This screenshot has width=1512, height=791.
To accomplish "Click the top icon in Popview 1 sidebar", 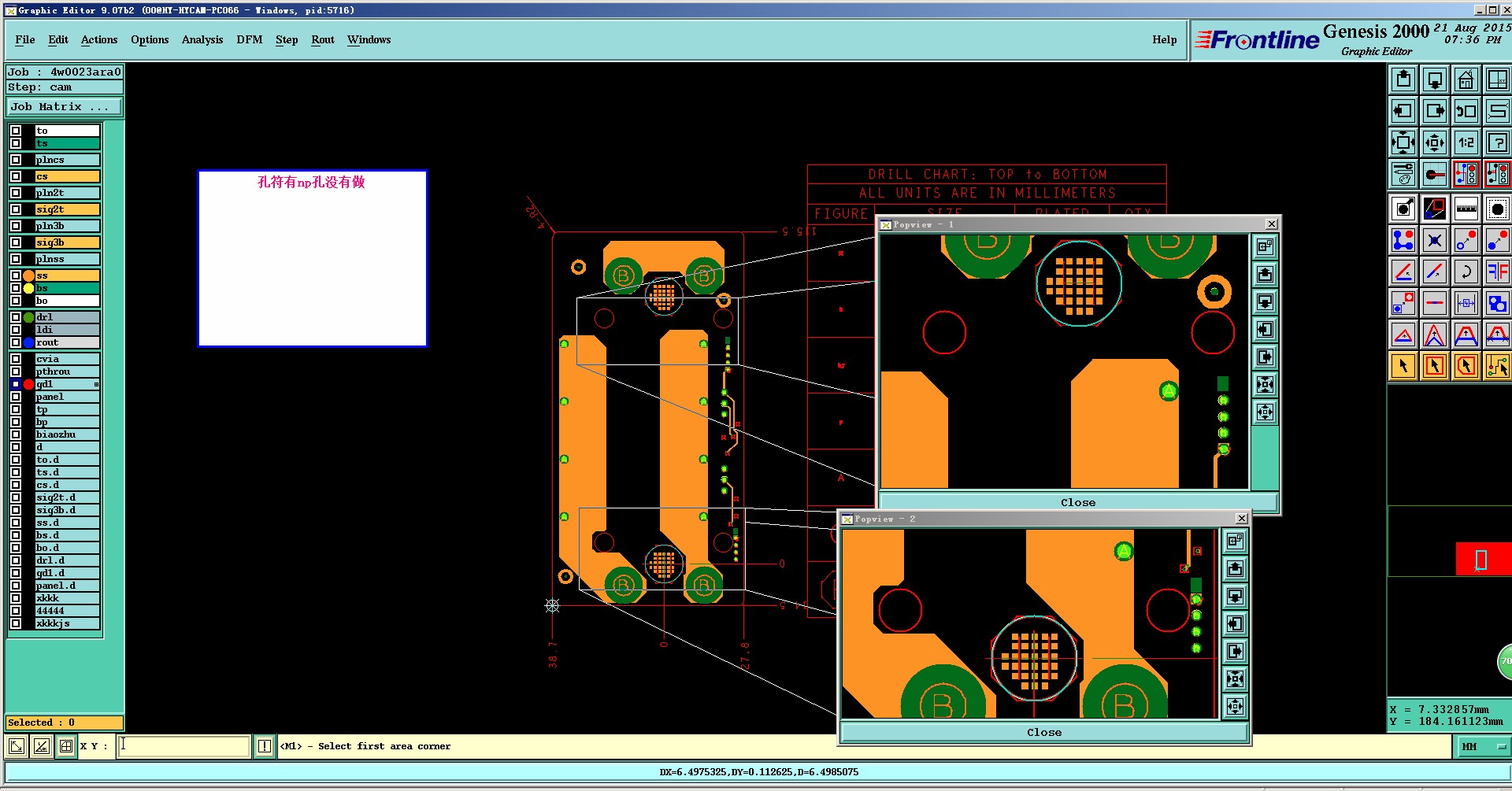I will 1265,246.
